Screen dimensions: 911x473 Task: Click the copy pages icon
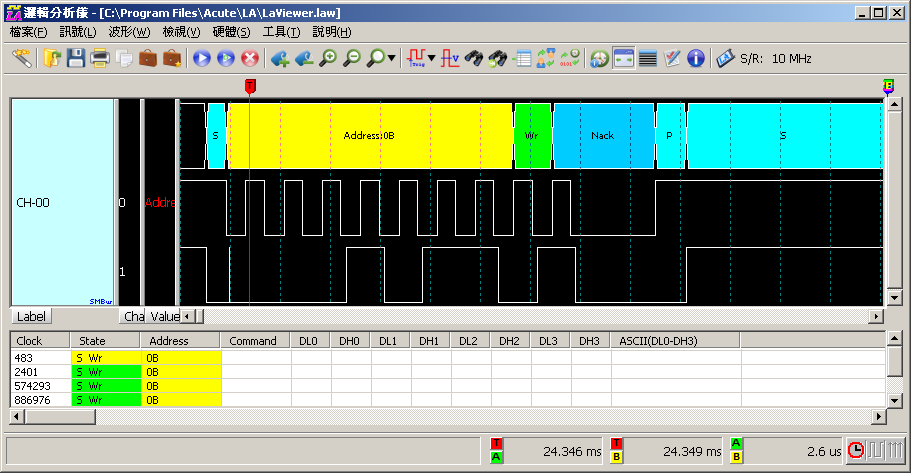pyautogui.click(x=124, y=58)
